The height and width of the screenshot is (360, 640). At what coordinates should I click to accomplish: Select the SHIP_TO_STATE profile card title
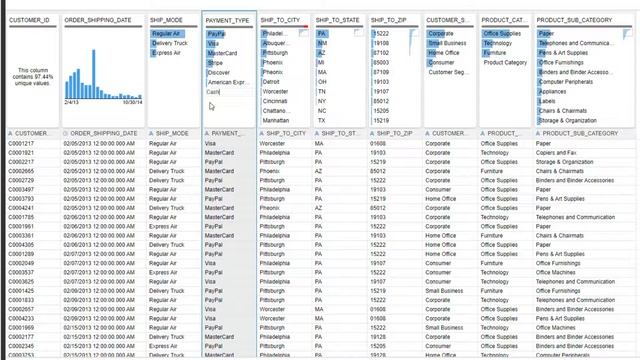[338, 20]
